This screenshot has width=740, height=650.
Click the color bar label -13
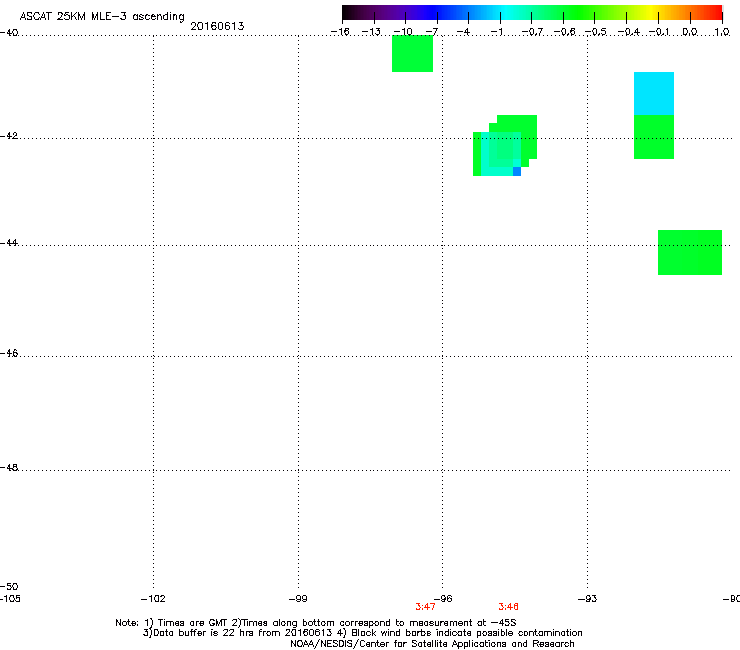(371, 32)
